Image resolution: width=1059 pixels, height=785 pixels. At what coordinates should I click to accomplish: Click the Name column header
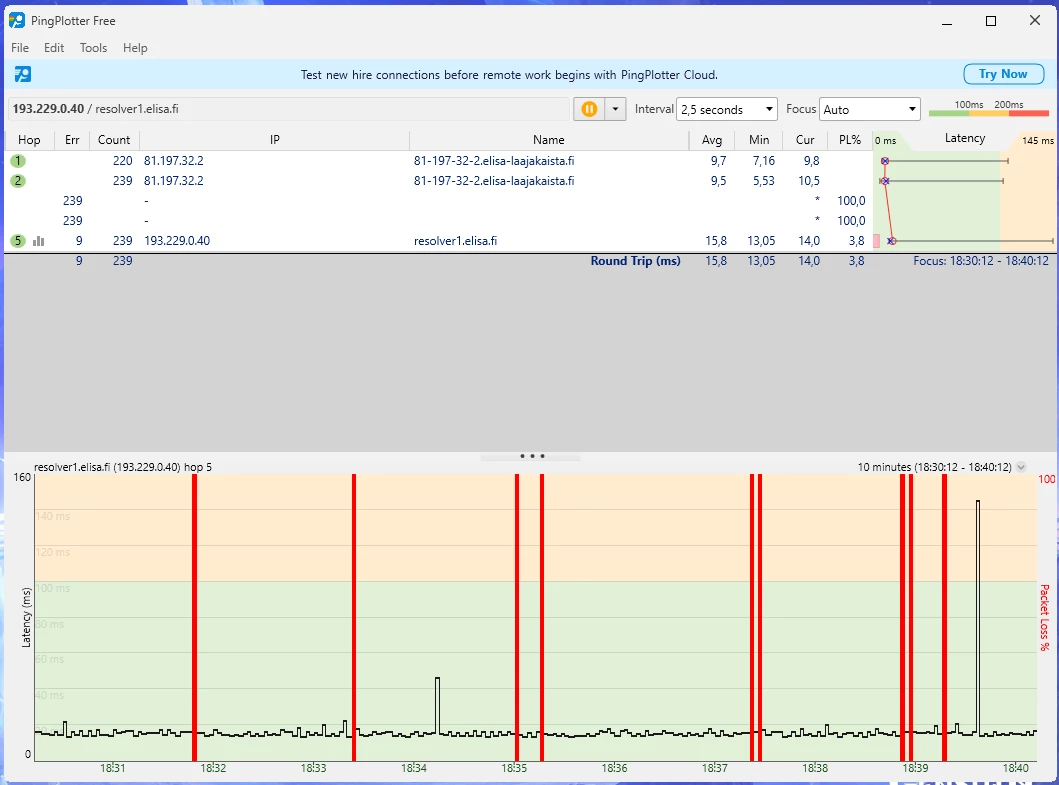548,140
